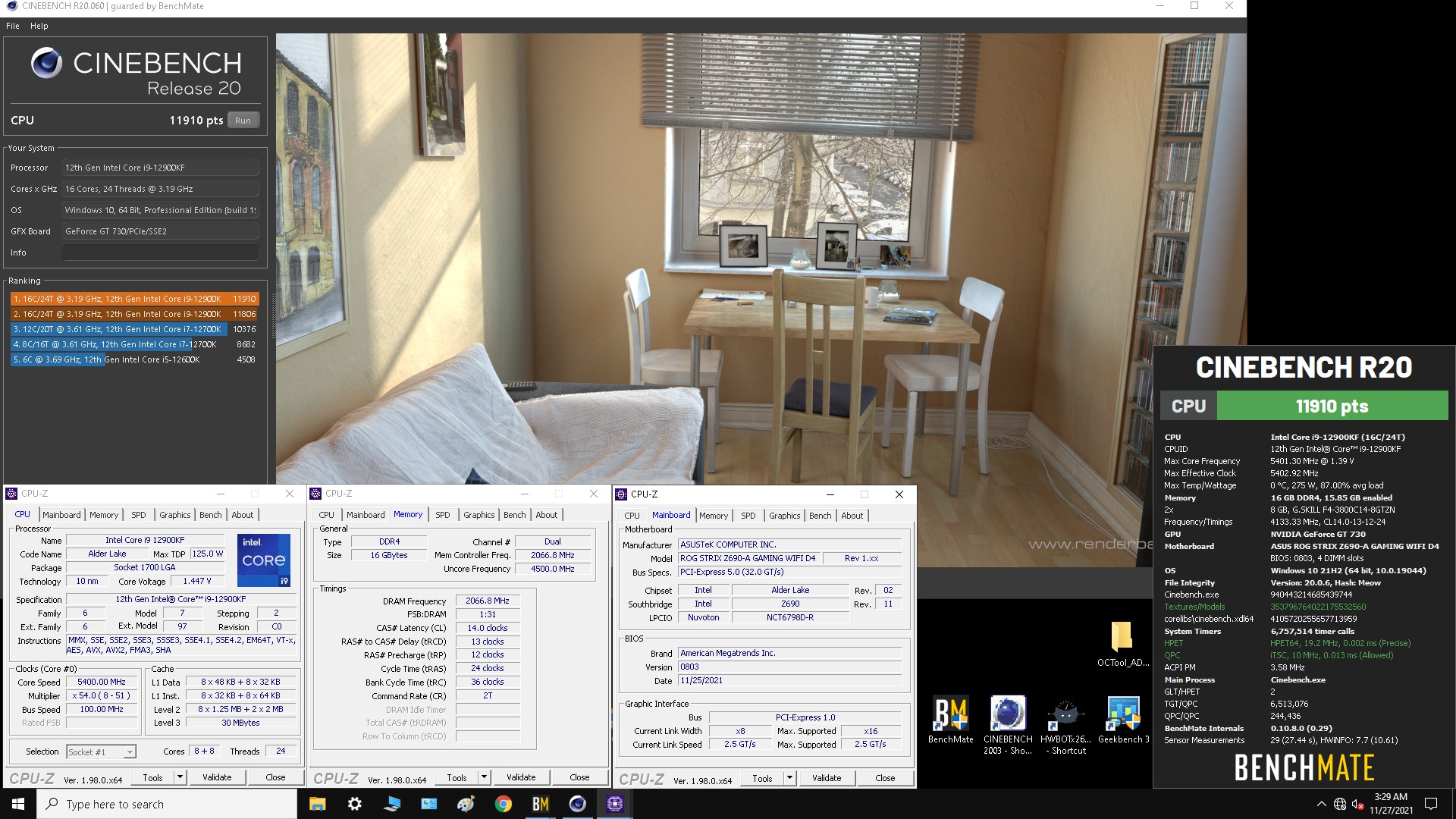Image resolution: width=1456 pixels, height=819 pixels.
Task: Click the Info input field
Action: tap(160, 253)
